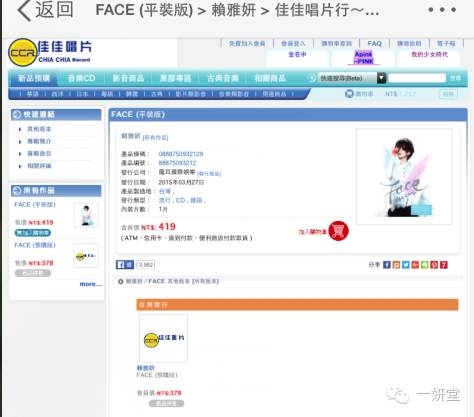The width and height of the screenshot is (474, 417).
Task: Share via the Pinterest icon
Action: (434, 265)
